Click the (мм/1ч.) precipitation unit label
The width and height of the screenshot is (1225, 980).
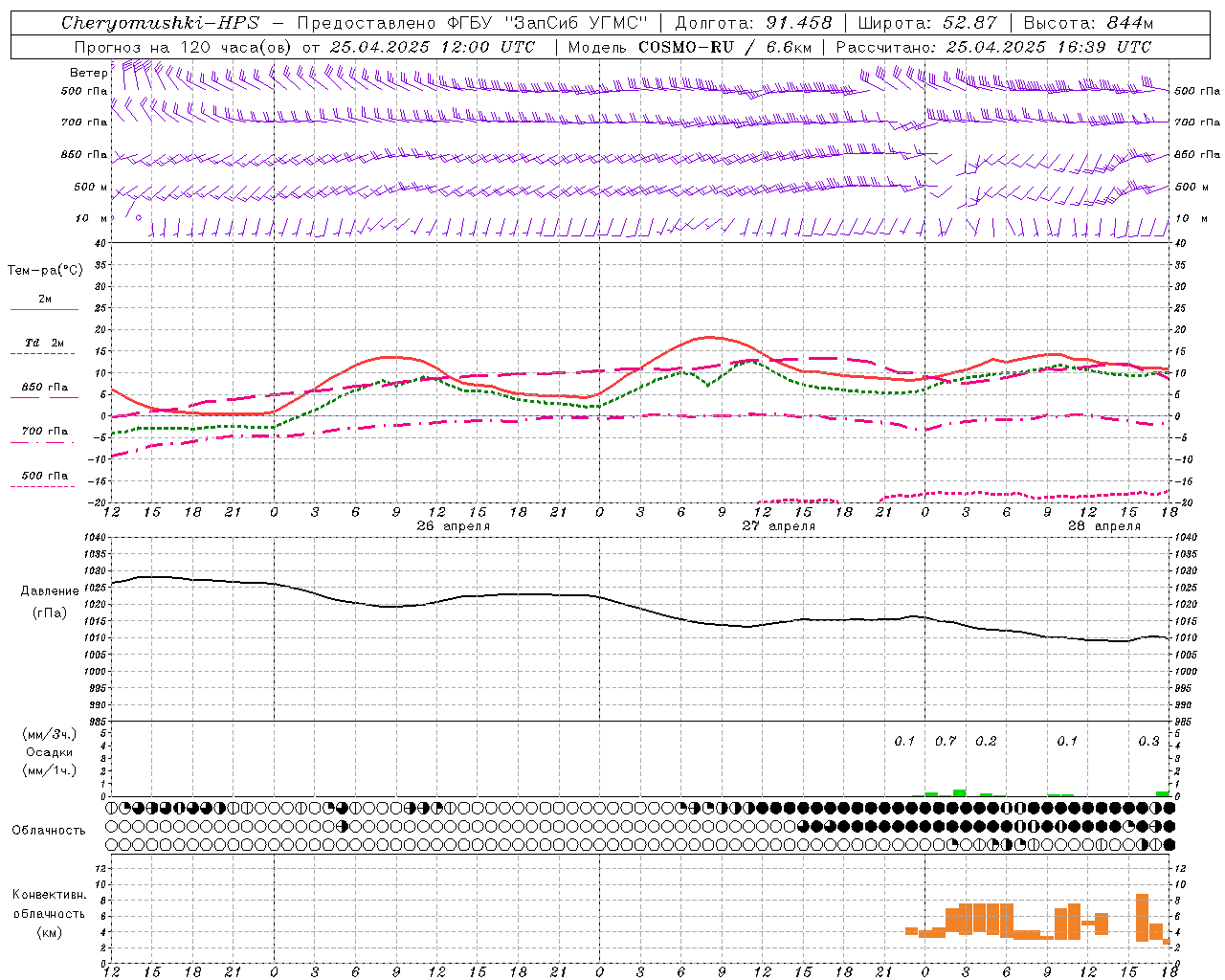coord(49,770)
